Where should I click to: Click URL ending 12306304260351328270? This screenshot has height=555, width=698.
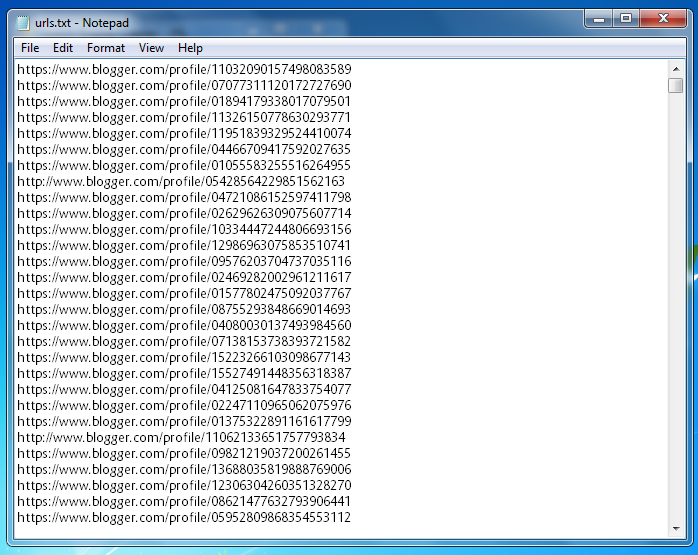[x=184, y=486]
